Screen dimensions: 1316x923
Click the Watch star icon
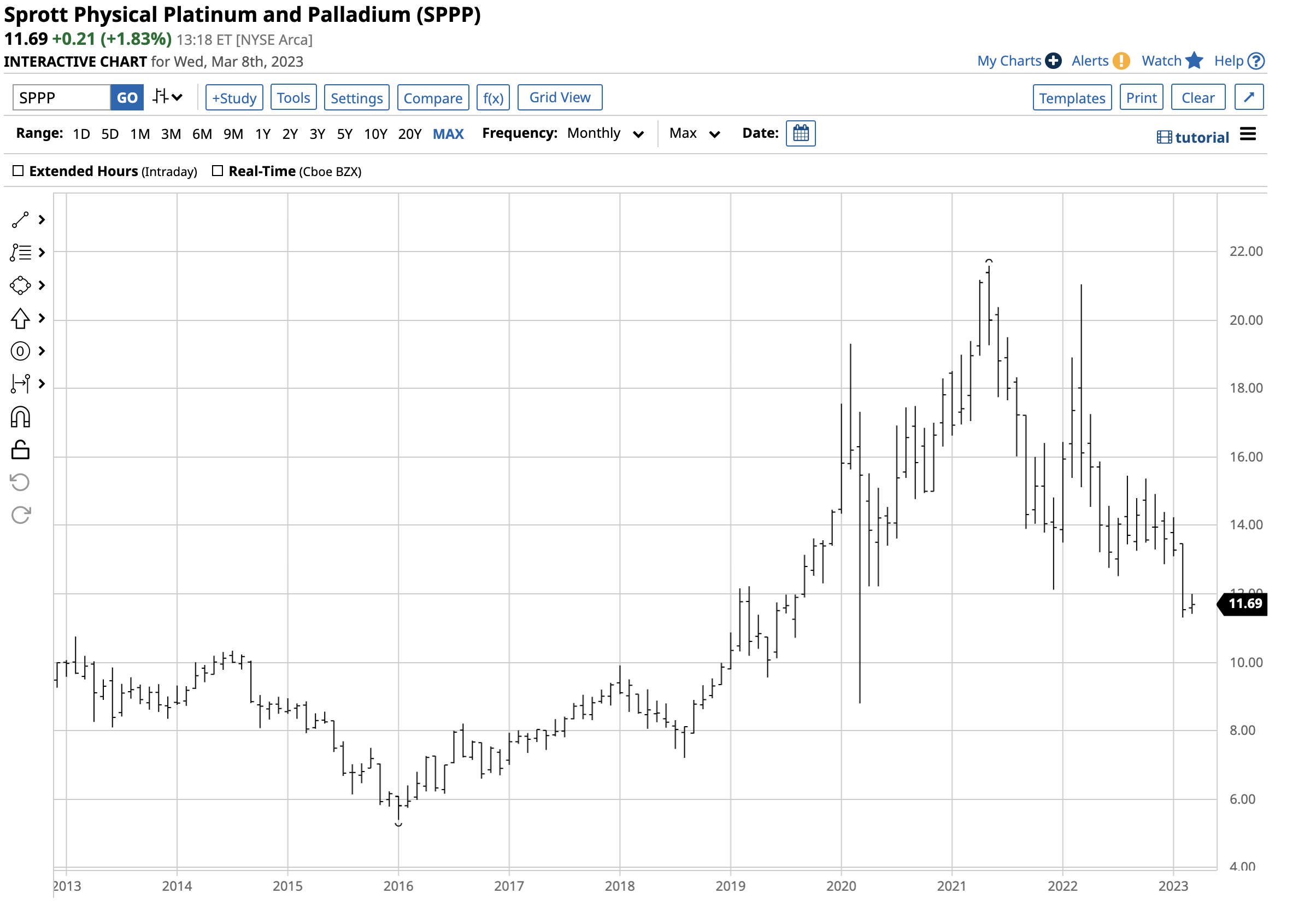pyautogui.click(x=1194, y=60)
